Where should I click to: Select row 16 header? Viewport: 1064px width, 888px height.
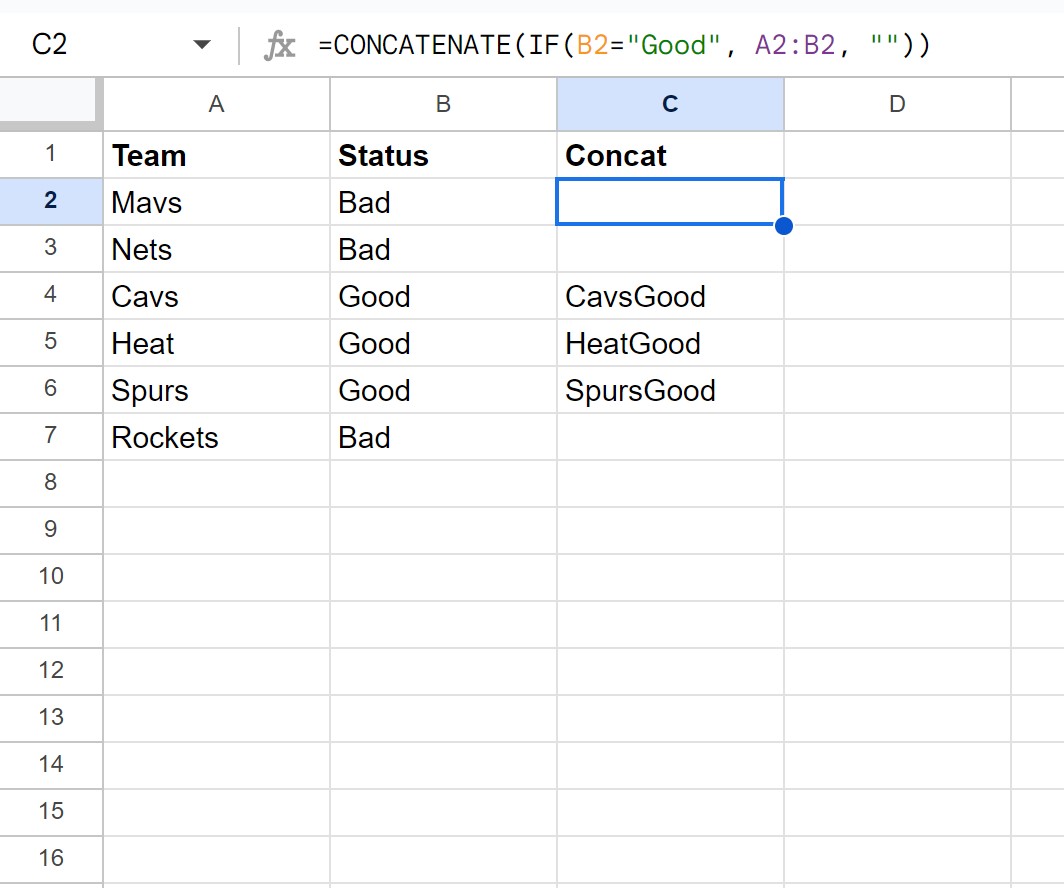51,859
